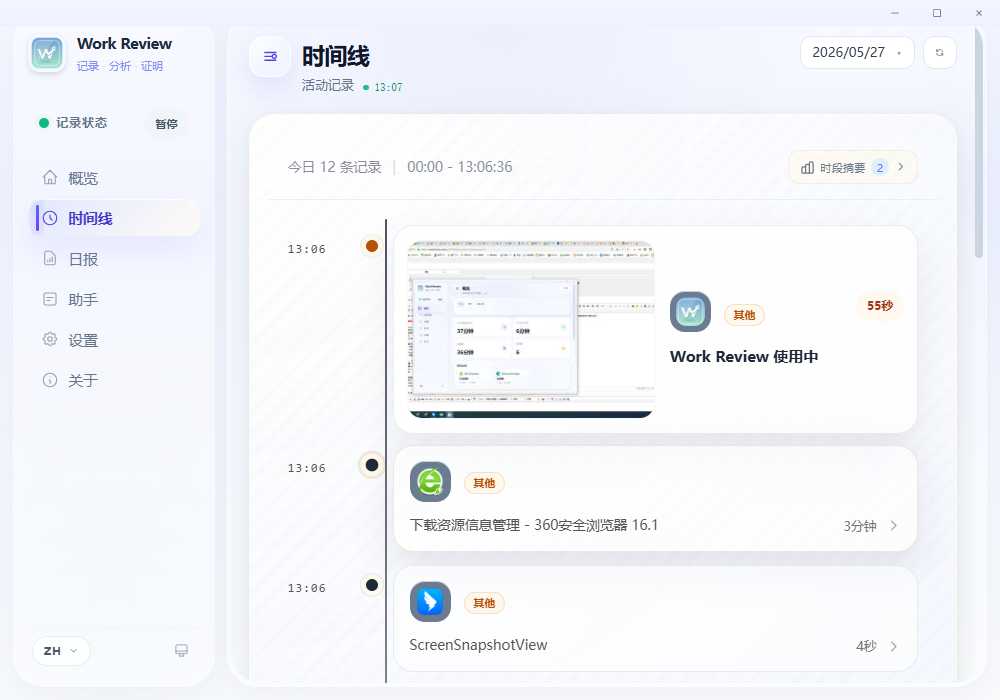
Task: Click the 3分钟 duration text
Action: tap(860, 526)
